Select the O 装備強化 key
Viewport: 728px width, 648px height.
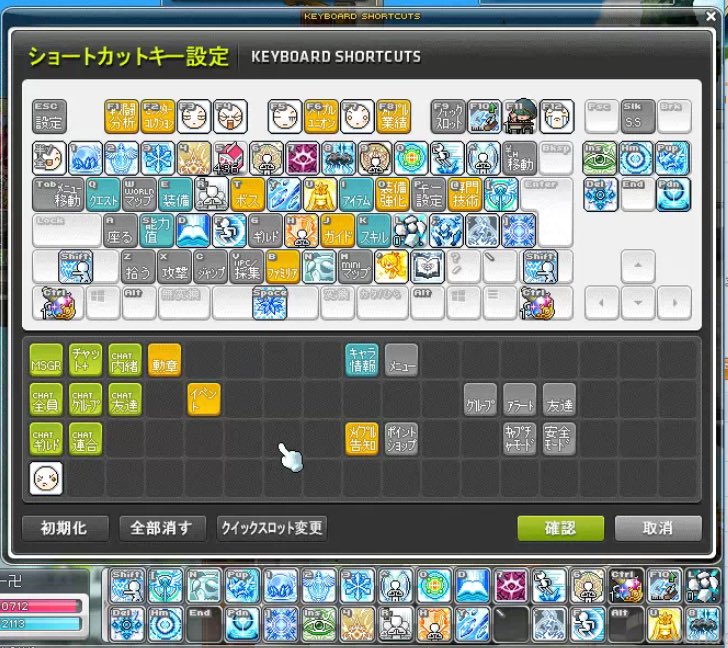(393, 194)
